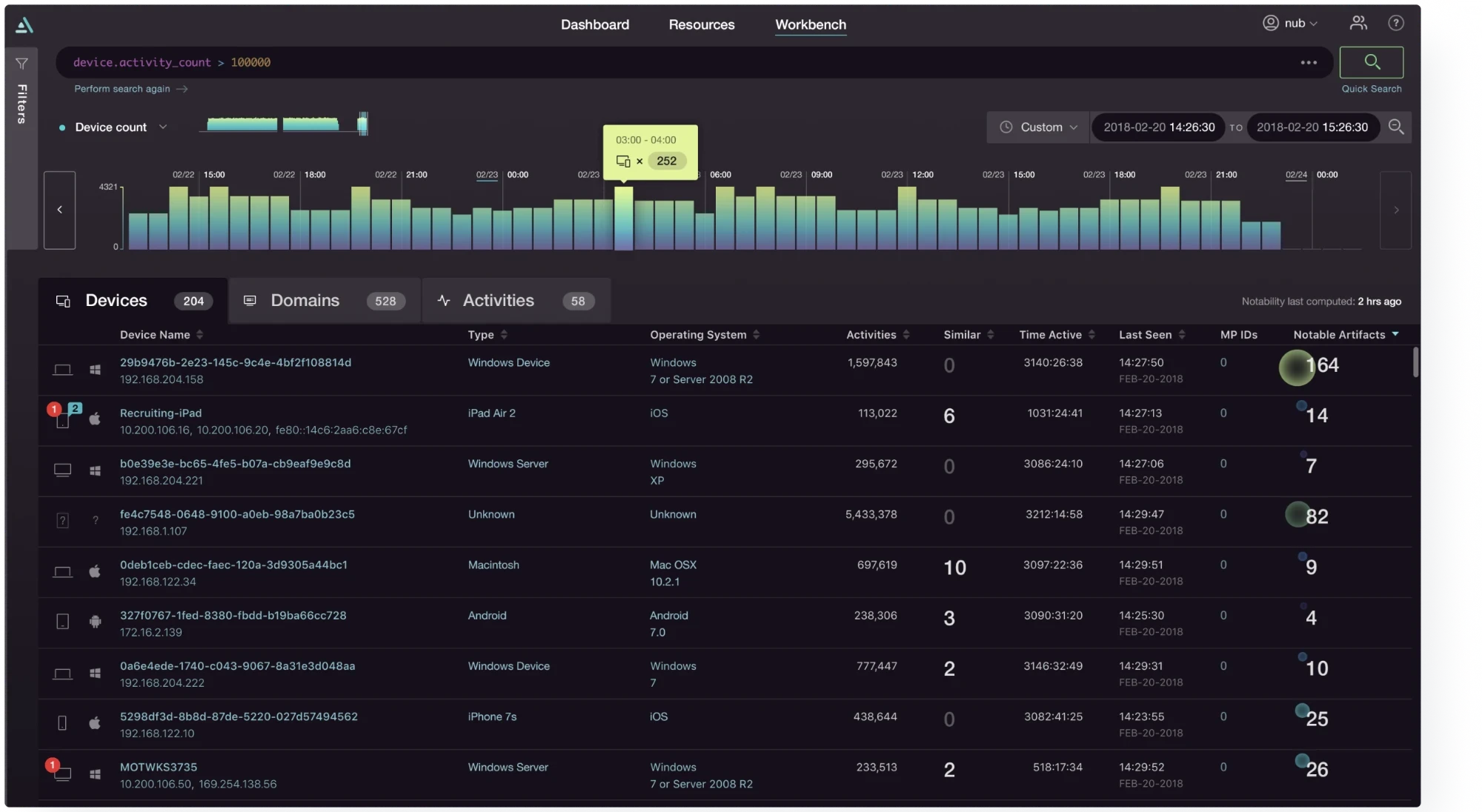
Task: Click the Devices tab icon
Action: (63, 301)
